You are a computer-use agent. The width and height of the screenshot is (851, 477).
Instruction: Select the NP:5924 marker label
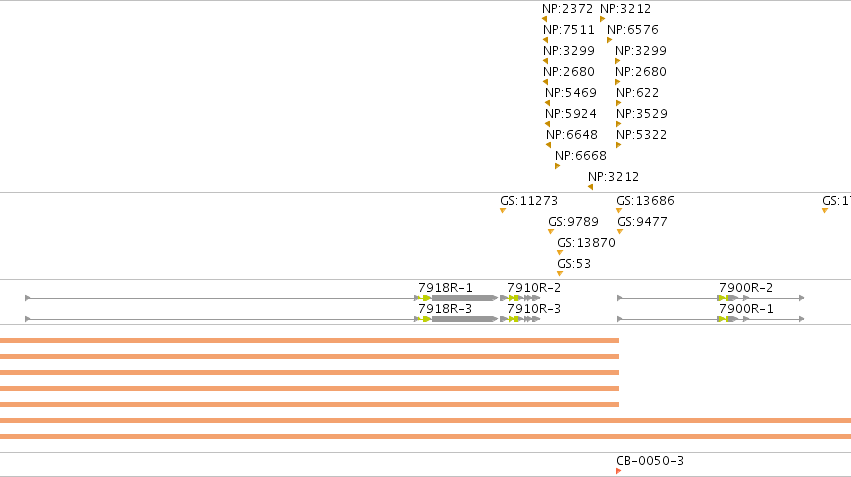[x=571, y=114]
